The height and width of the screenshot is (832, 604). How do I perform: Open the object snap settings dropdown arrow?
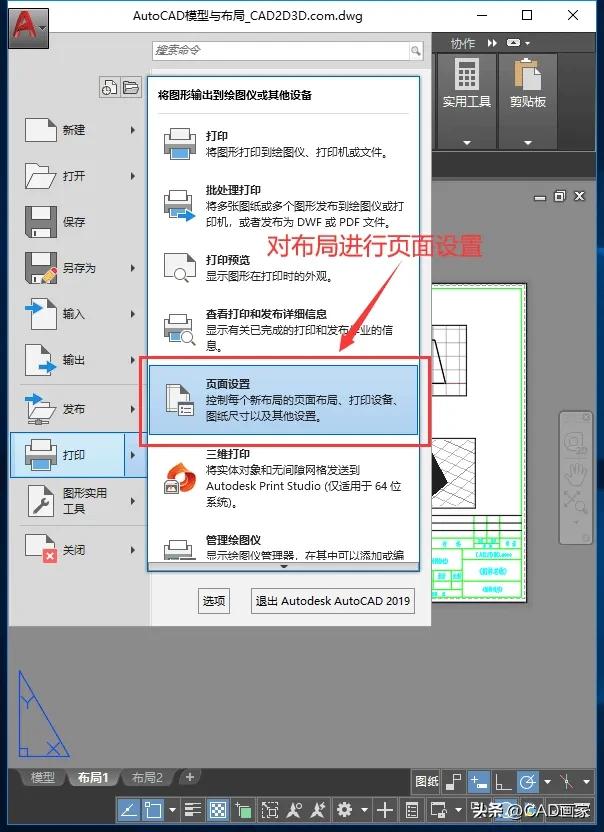click(172, 810)
